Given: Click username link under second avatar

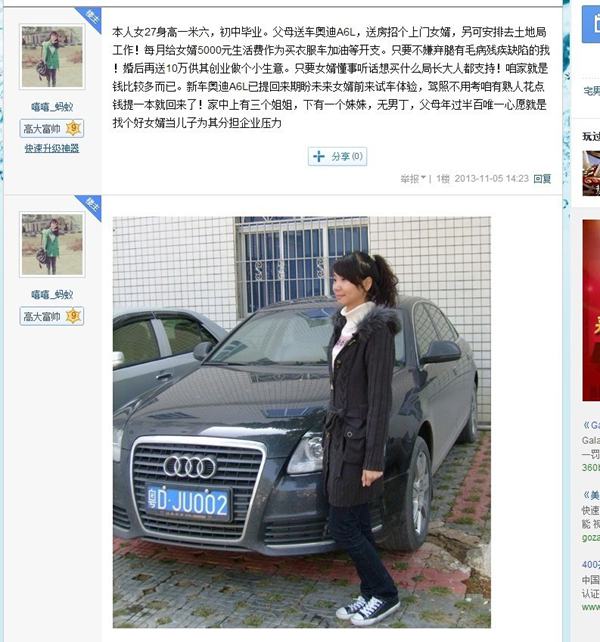Looking at the screenshot, I should [x=52, y=295].
